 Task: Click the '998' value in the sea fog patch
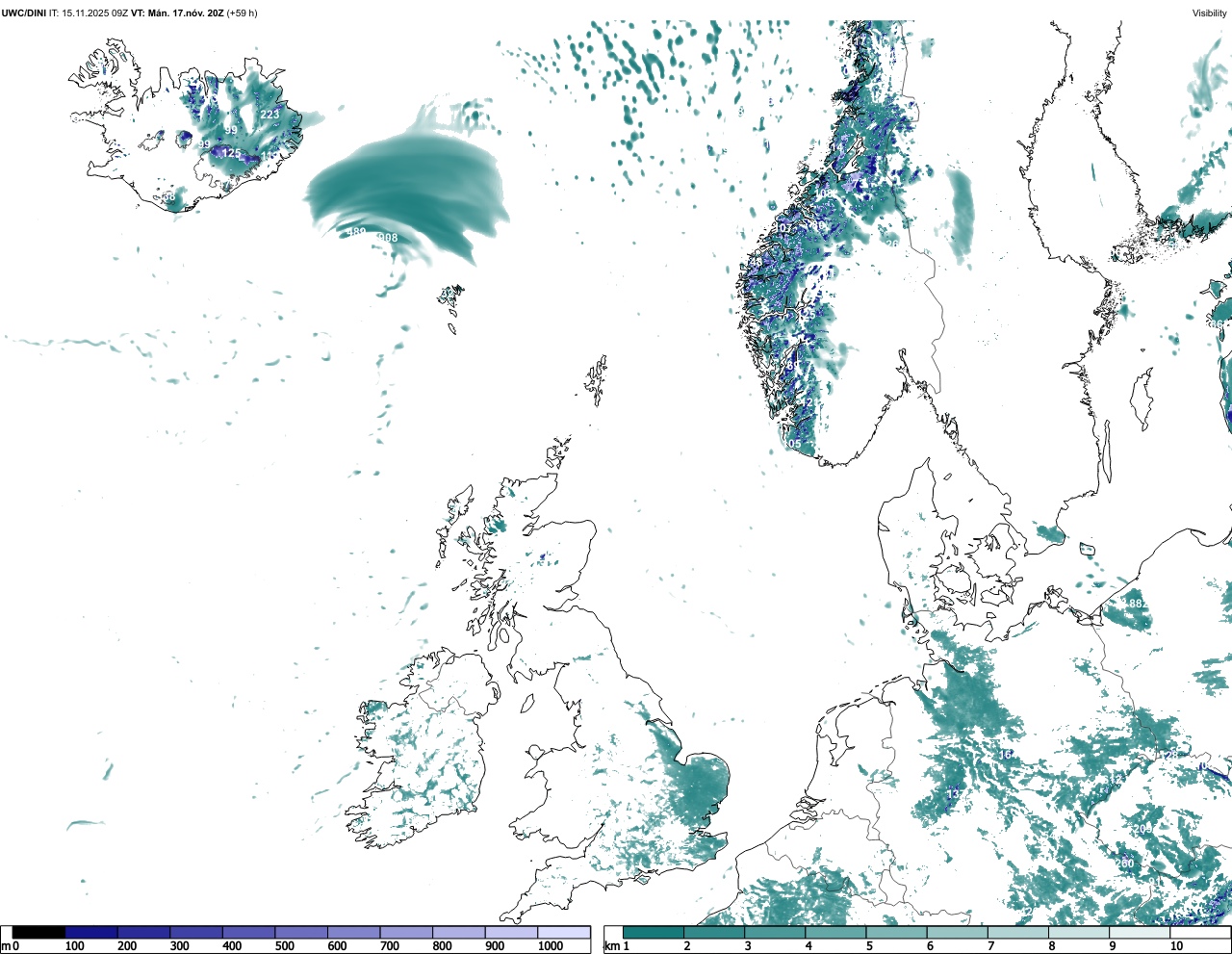click(x=388, y=238)
